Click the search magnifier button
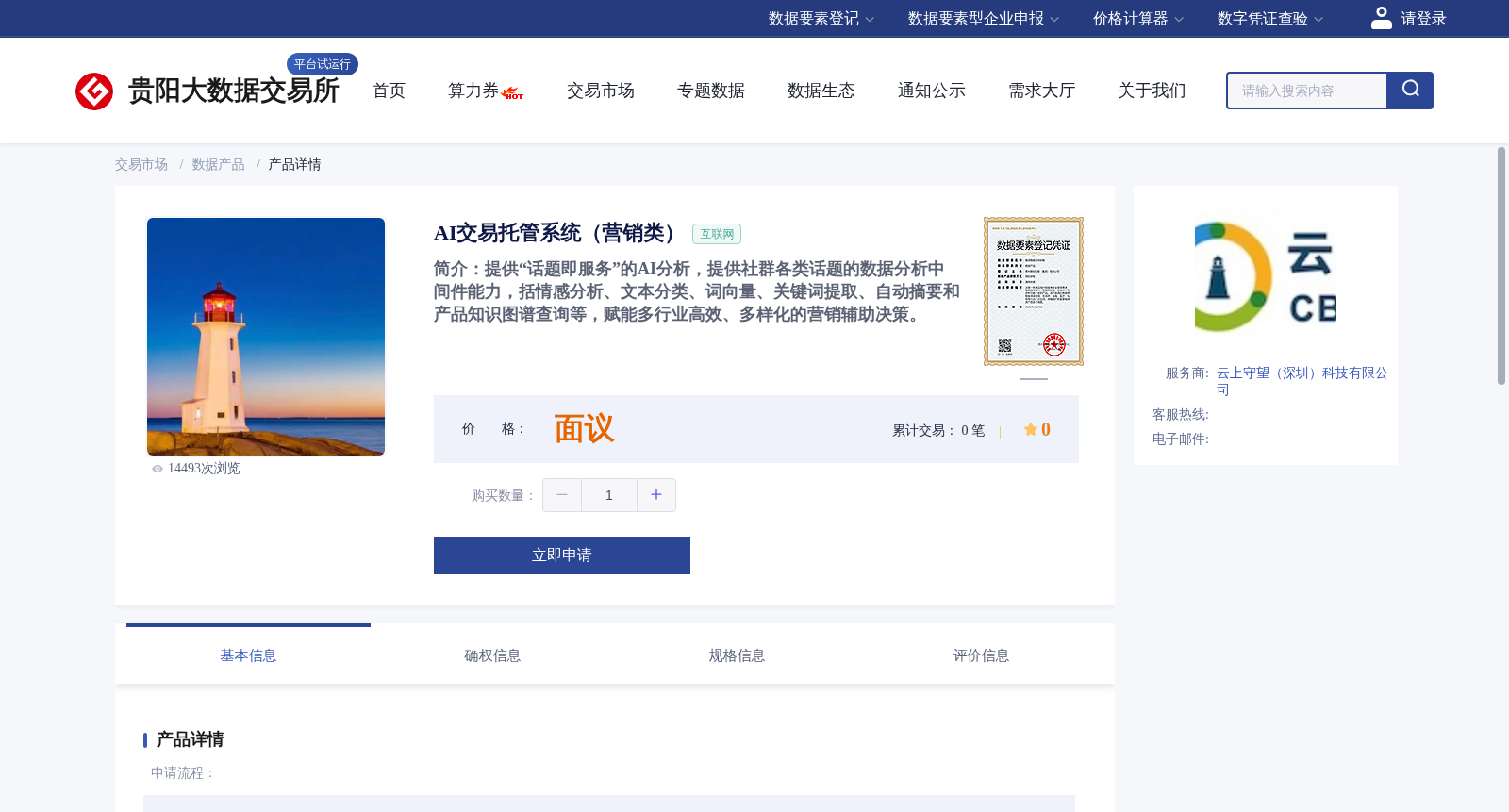Image resolution: width=1509 pixels, height=812 pixels. (x=1410, y=91)
